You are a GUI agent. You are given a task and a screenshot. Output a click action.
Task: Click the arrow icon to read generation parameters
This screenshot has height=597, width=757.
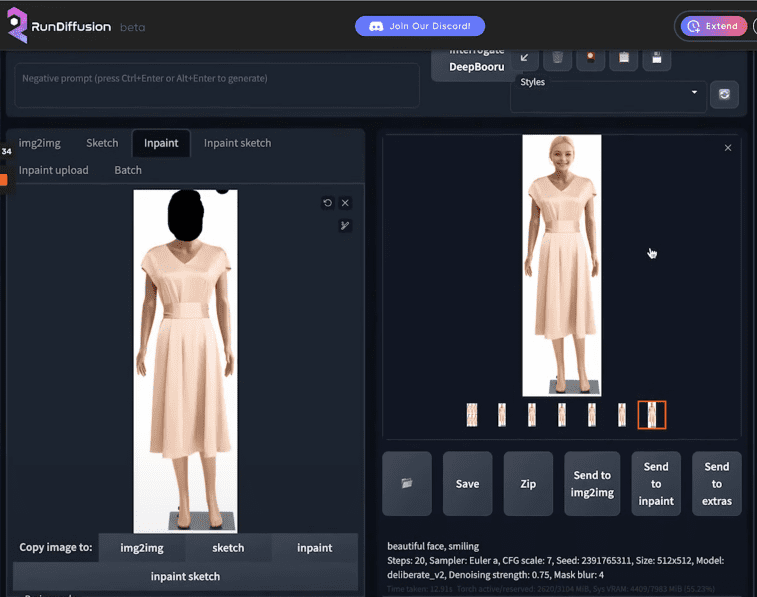tap(524, 58)
